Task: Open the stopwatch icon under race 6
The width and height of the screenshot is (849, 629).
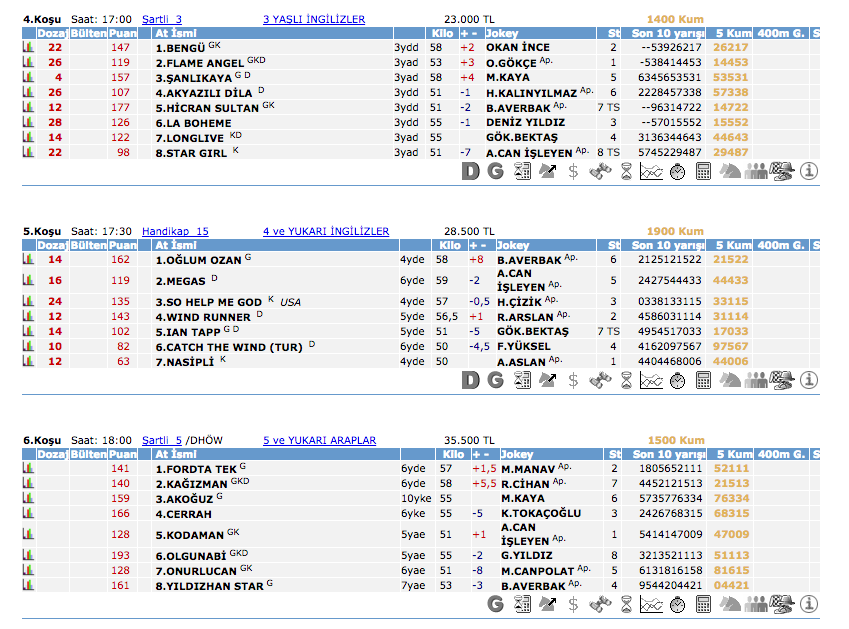Action: [x=677, y=604]
